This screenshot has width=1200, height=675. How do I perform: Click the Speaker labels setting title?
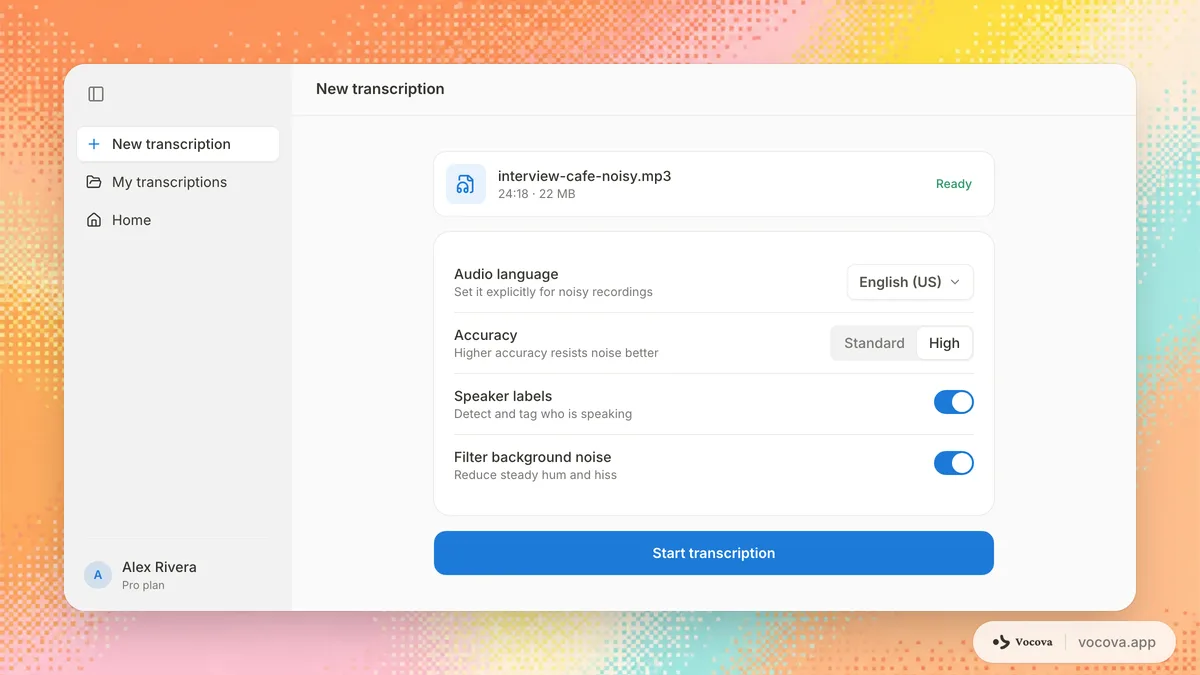click(503, 396)
